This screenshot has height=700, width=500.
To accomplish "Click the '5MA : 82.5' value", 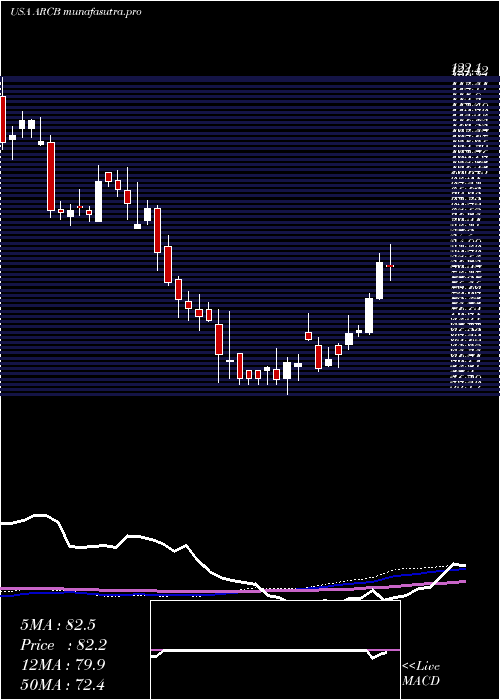I will point(58,625).
